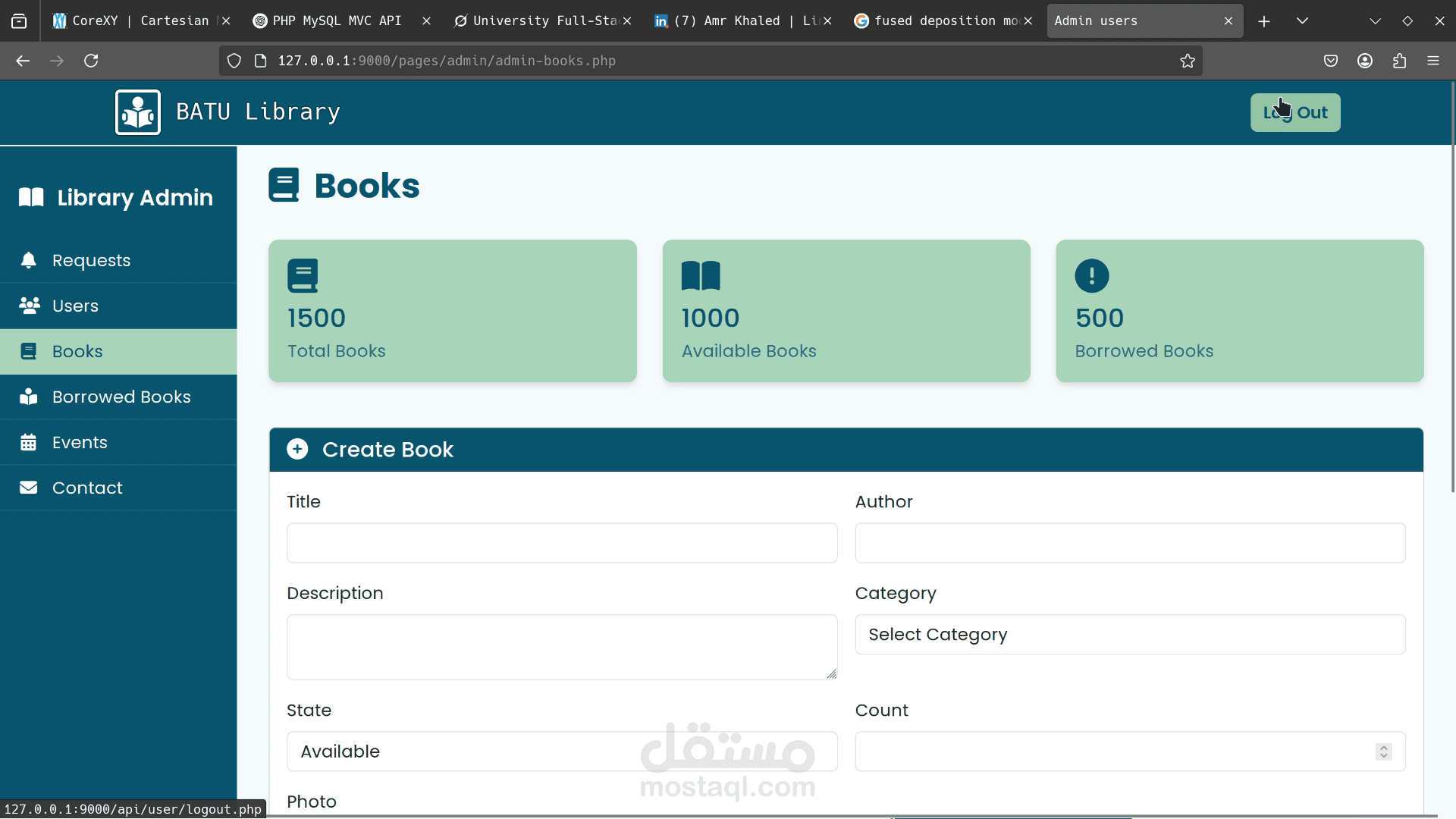The height and width of the screenshot is (819, 1456).
Task: Click the Contact envelope icon in sidebar
Action: pos(29,488)
